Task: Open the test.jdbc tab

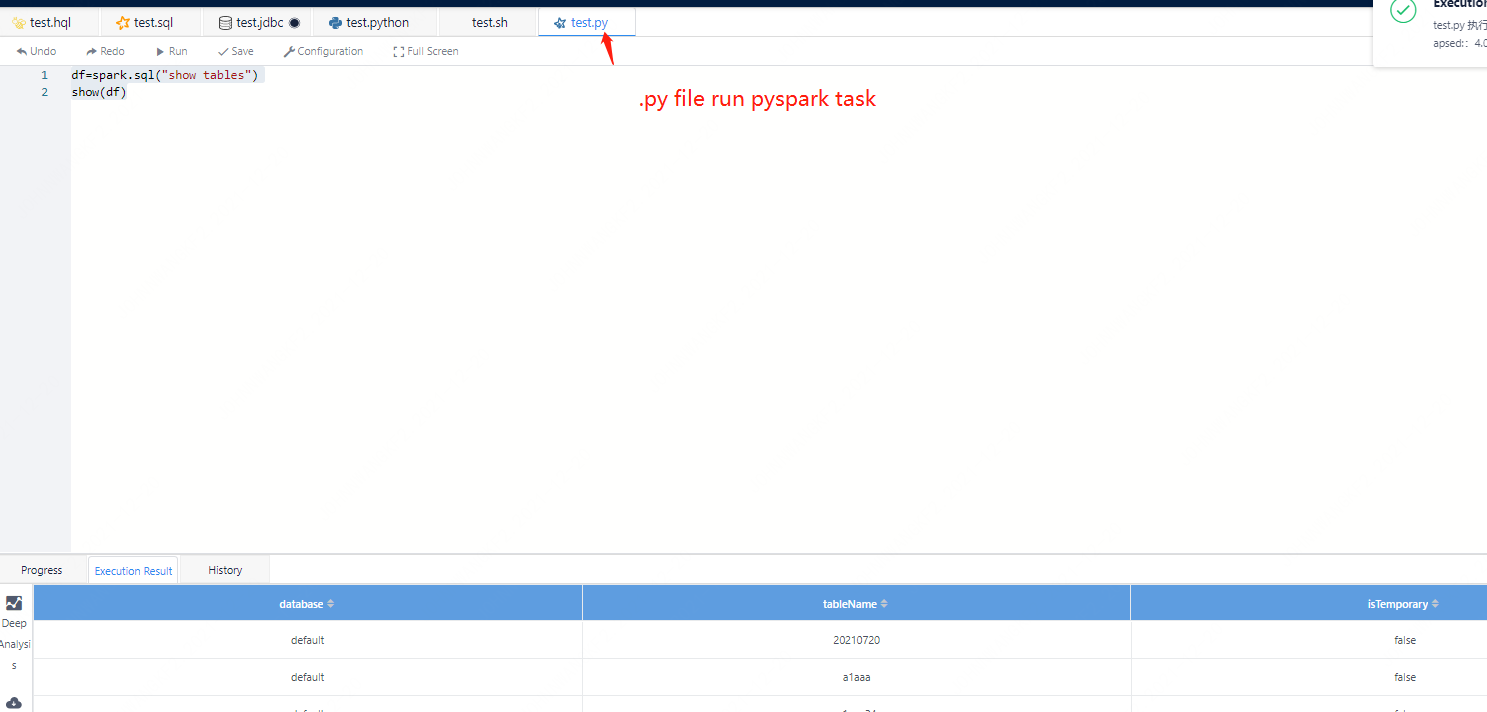Action: tap(259, 22)
